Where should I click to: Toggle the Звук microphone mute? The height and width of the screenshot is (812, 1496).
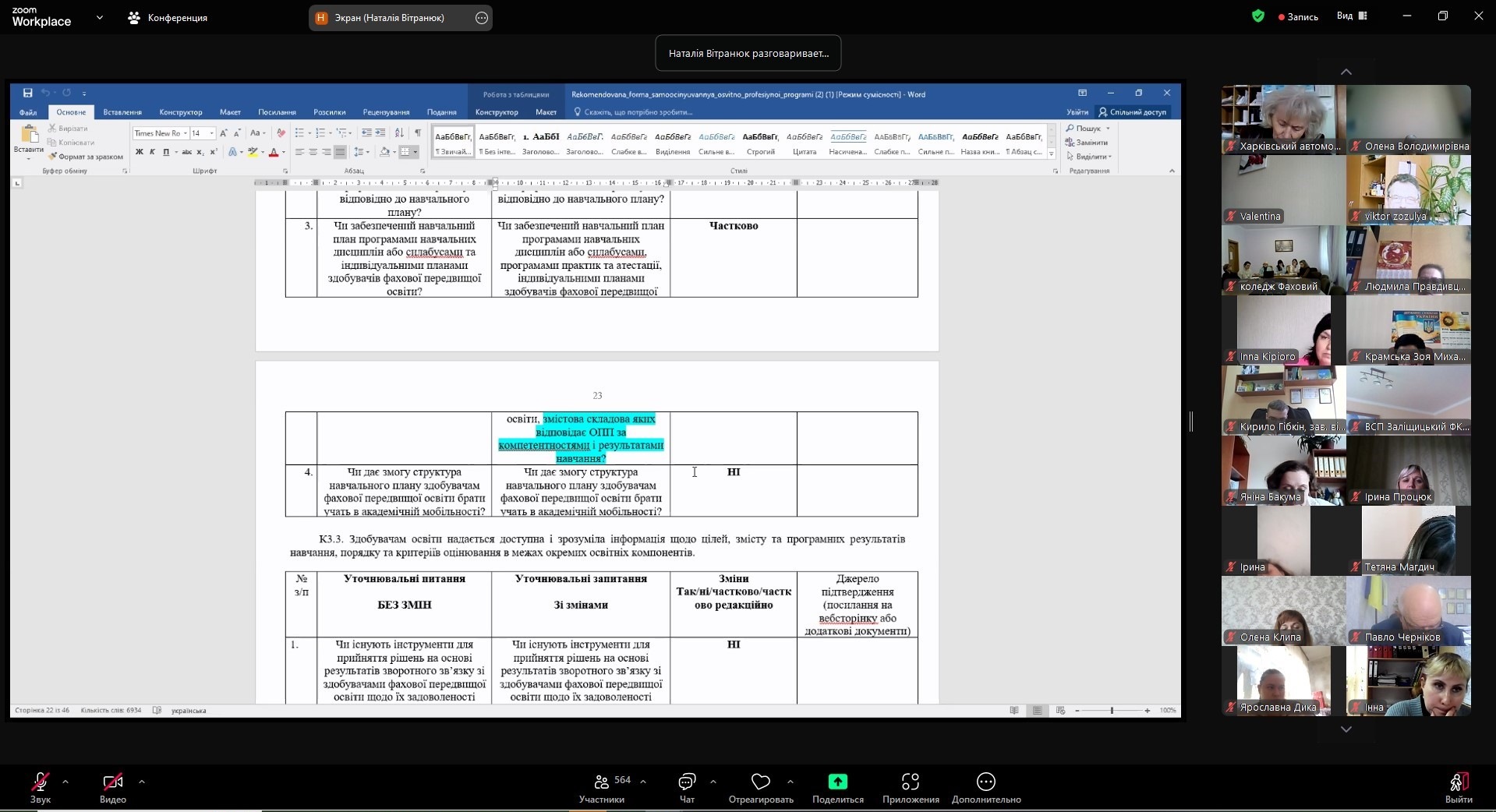point(40,782)
